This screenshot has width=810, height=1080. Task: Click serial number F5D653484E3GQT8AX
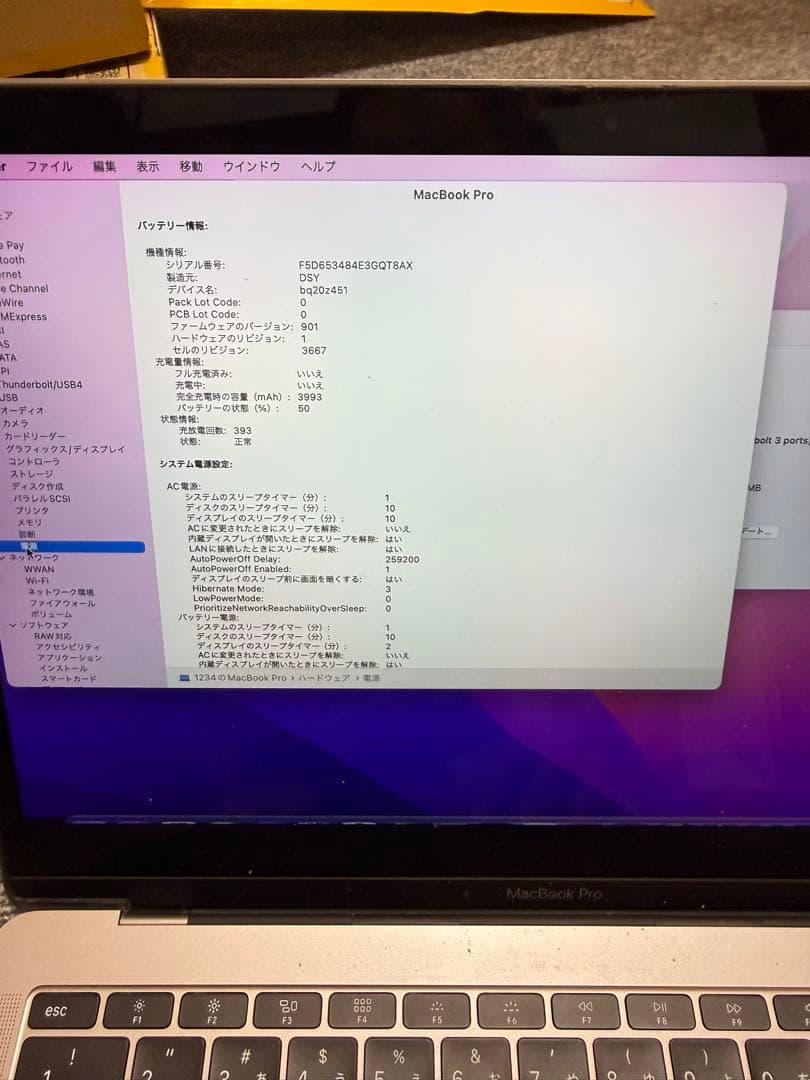355,265
